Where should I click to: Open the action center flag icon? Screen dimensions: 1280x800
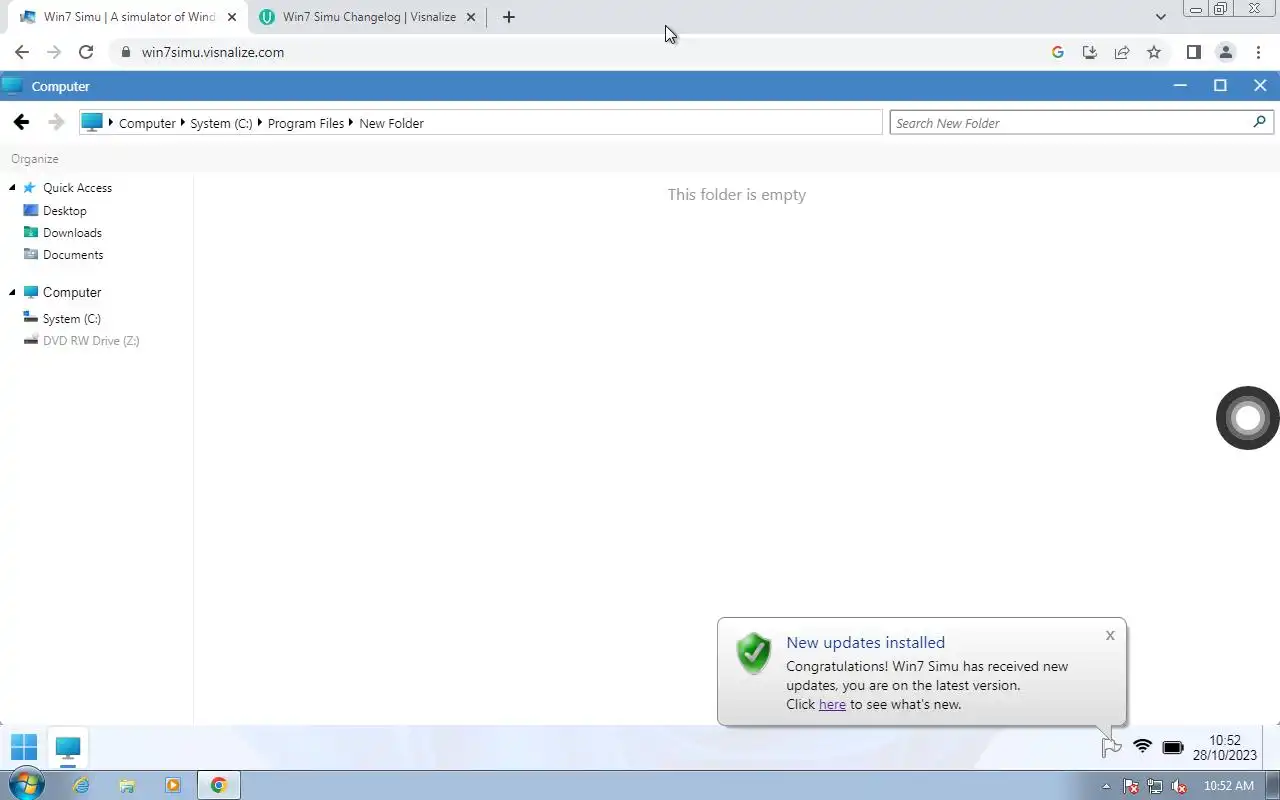(1111, 747)
